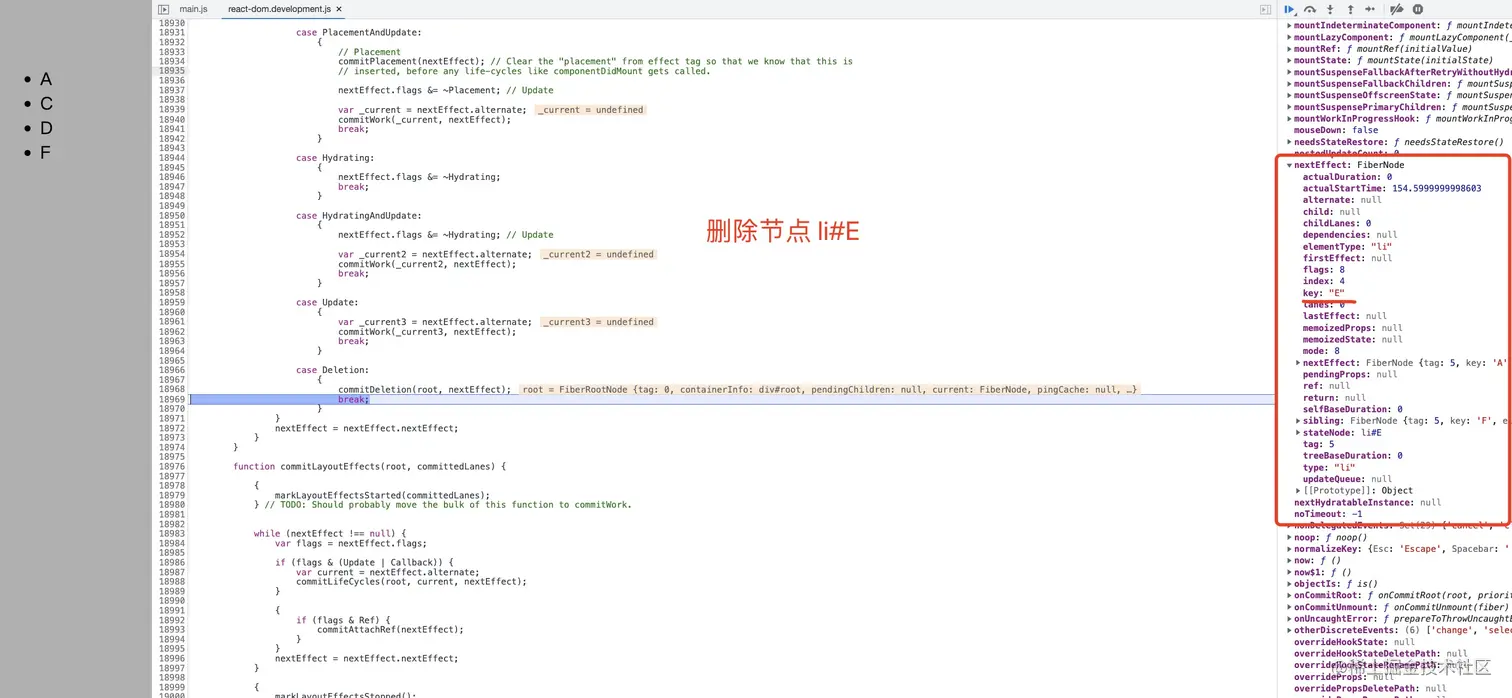
Task: Click noTimeout: -1 entry
Action: point(1328,514)
